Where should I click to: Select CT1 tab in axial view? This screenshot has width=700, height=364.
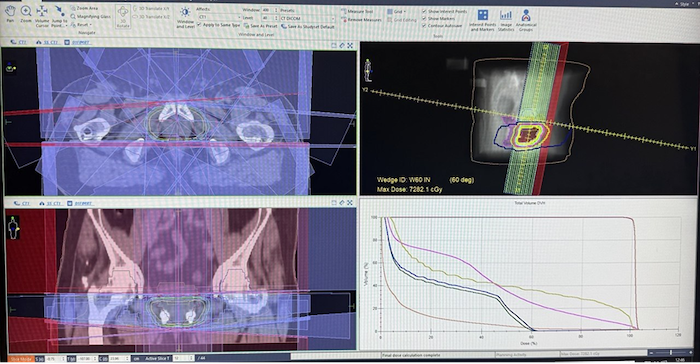click(19, 42)
